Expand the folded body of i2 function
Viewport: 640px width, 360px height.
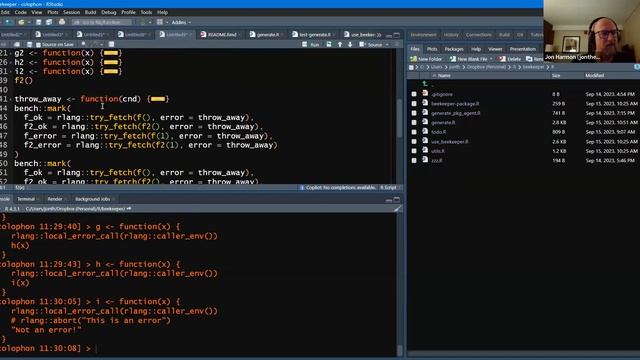coord(111,71)
